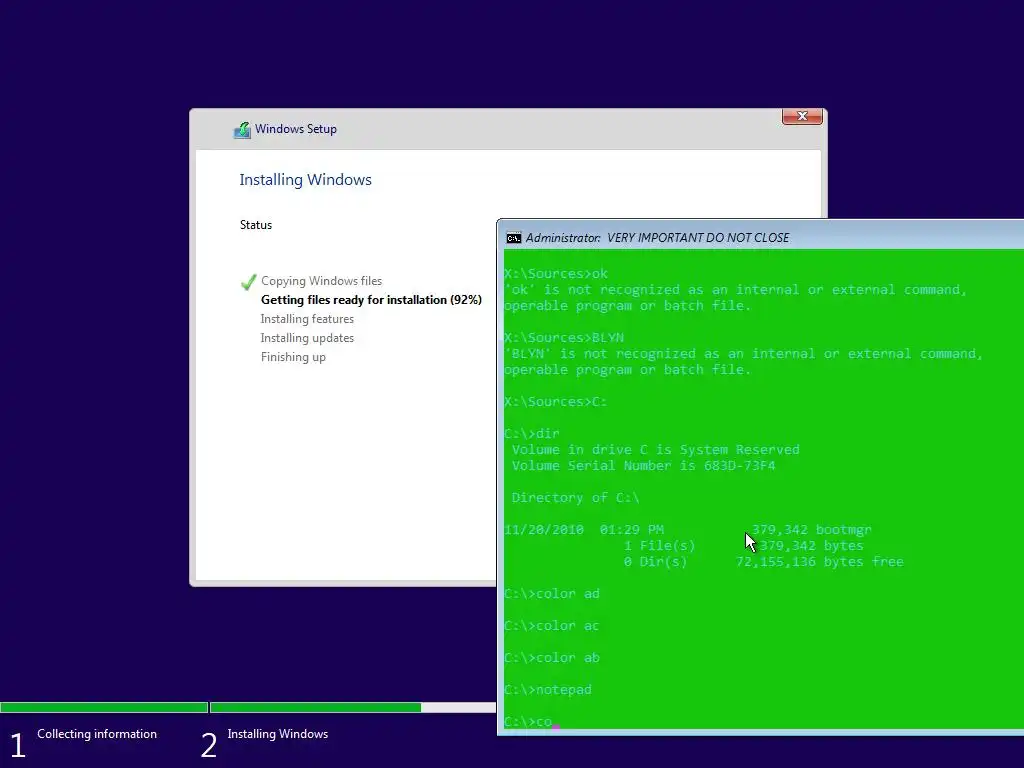Viewport: 1024px width, 768px height.
Task: Click the command prompt window icon
Action: click(x=514, y=238)
